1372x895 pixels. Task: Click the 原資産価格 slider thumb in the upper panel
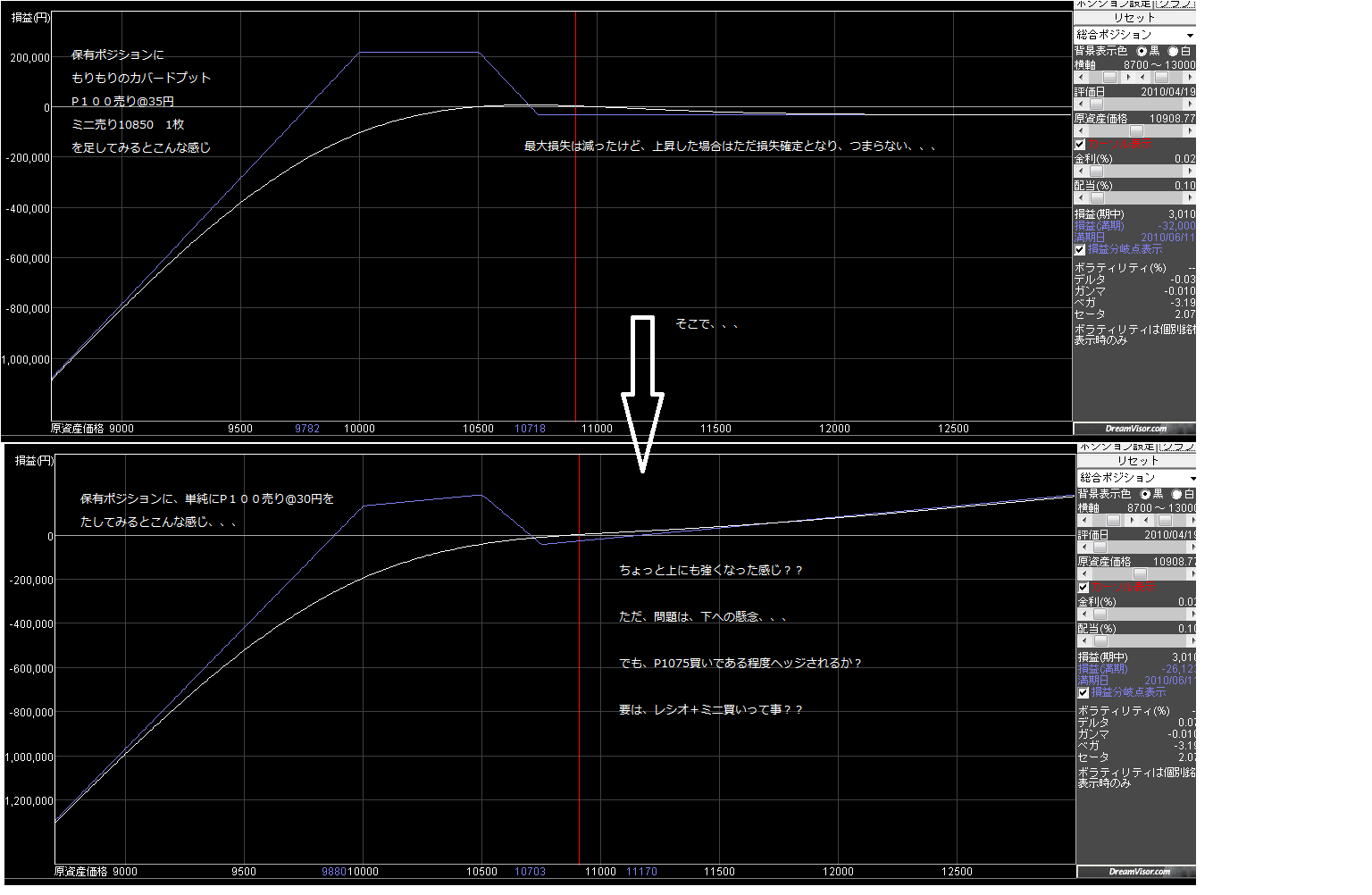[1136, 131]
